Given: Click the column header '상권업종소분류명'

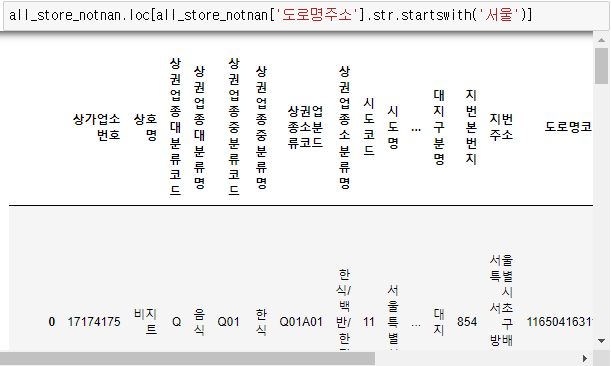Looking at the screenshot, I should (344, 127).
